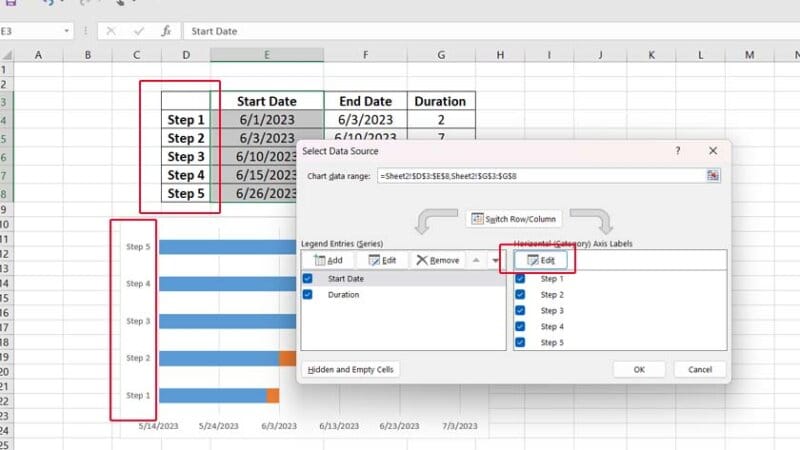Click the Insert Function fx icon
Screen dimensions: 800x450
pyautogui.click(x=166, y=31)
